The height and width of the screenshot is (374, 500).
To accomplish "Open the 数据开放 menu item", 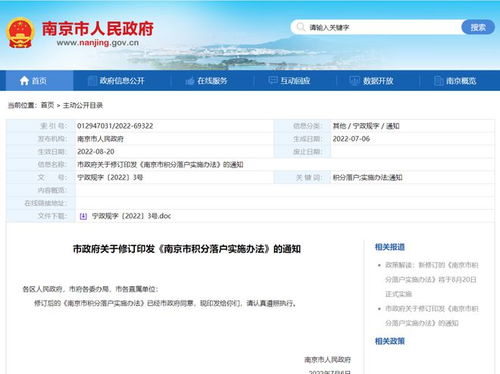I will (x=378, y=81).
